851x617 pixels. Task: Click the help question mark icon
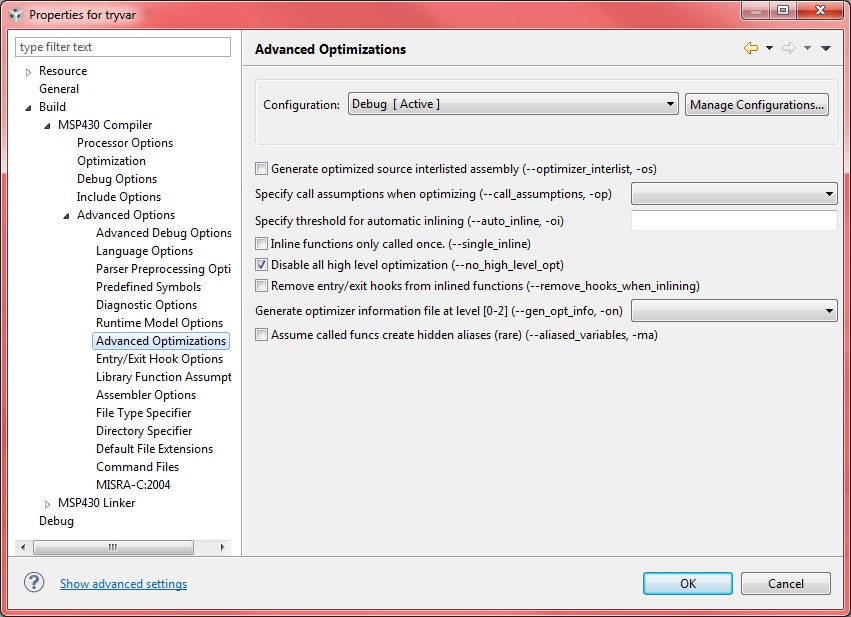pyautogui.click(x=34, y=583)
